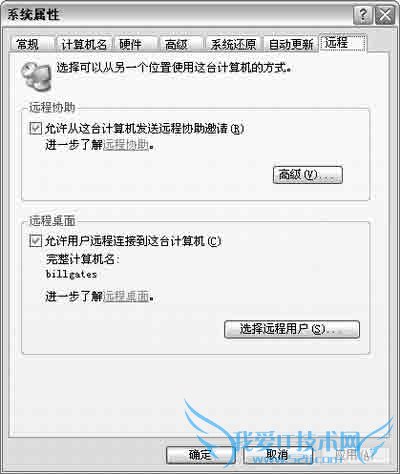Screen dimensions: 400x474
Task: Open the 远程桌面 help link
Action: pos(126,296)
